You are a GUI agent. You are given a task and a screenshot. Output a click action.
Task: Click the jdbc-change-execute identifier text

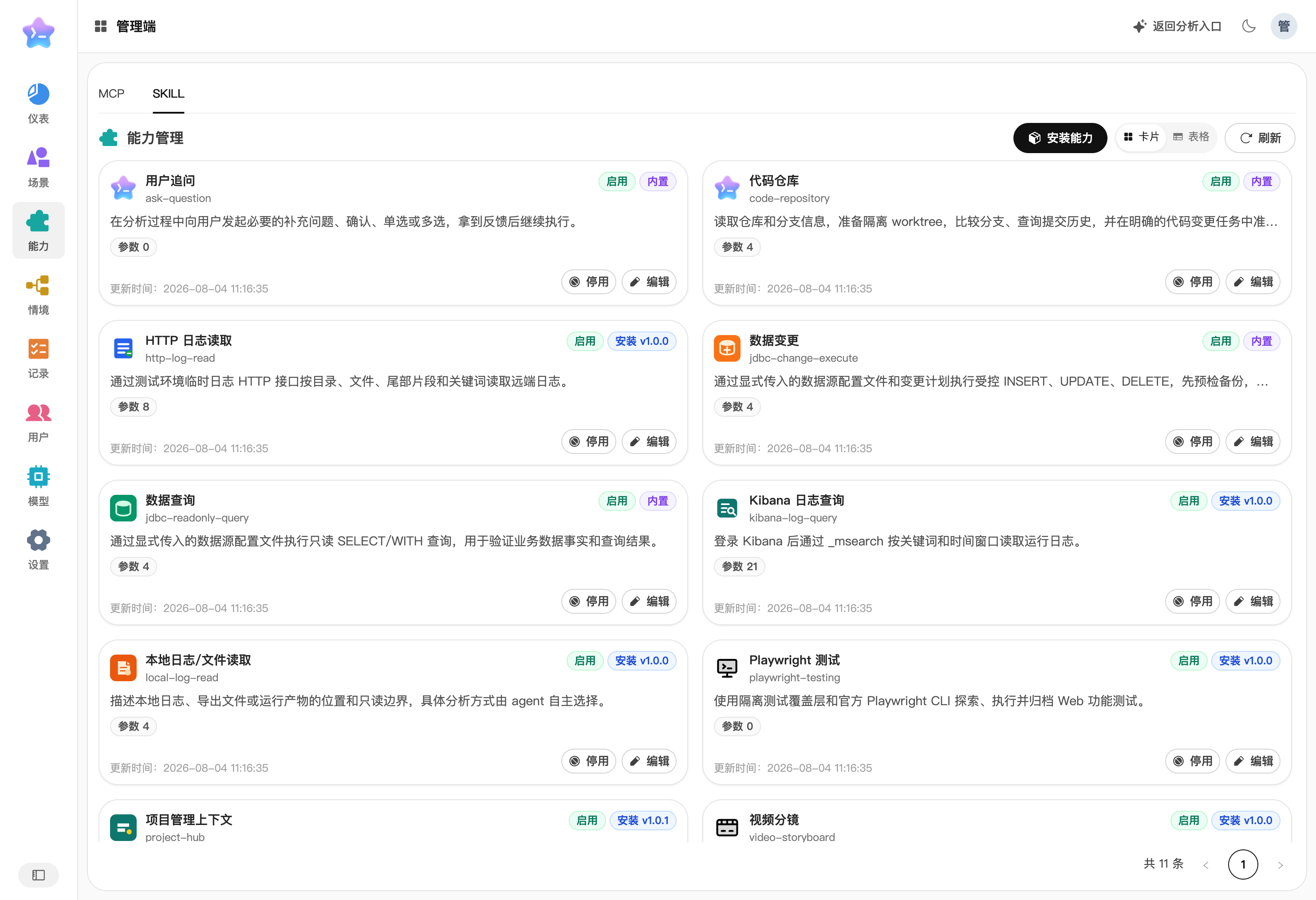[803, 358]
